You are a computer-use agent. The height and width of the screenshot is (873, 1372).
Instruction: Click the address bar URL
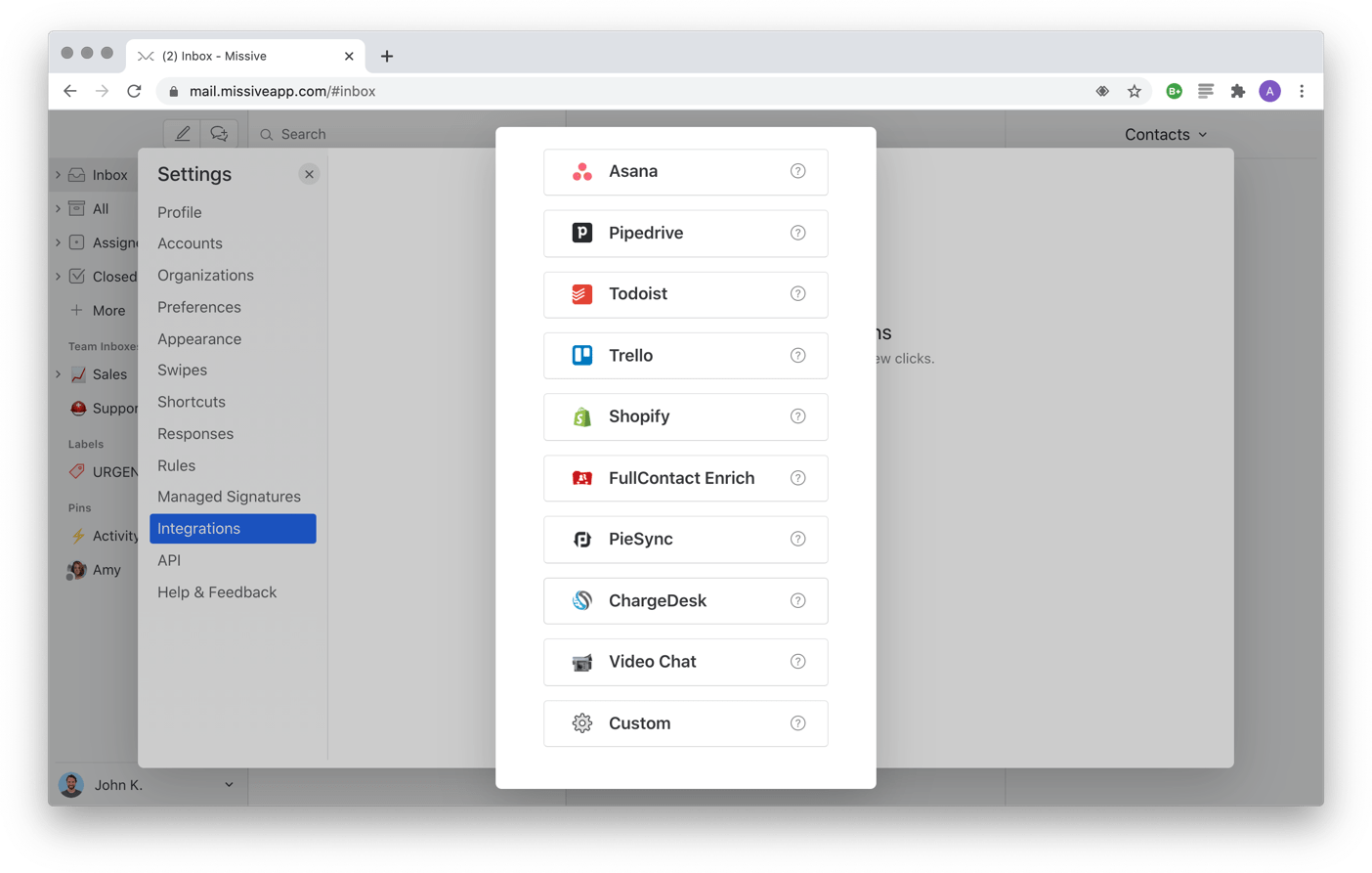tap(282, 91)
